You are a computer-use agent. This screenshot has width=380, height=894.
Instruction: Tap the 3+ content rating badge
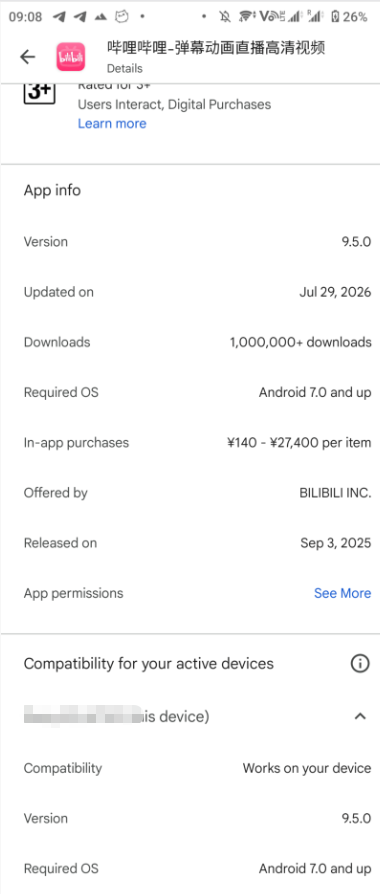(39, 93)
